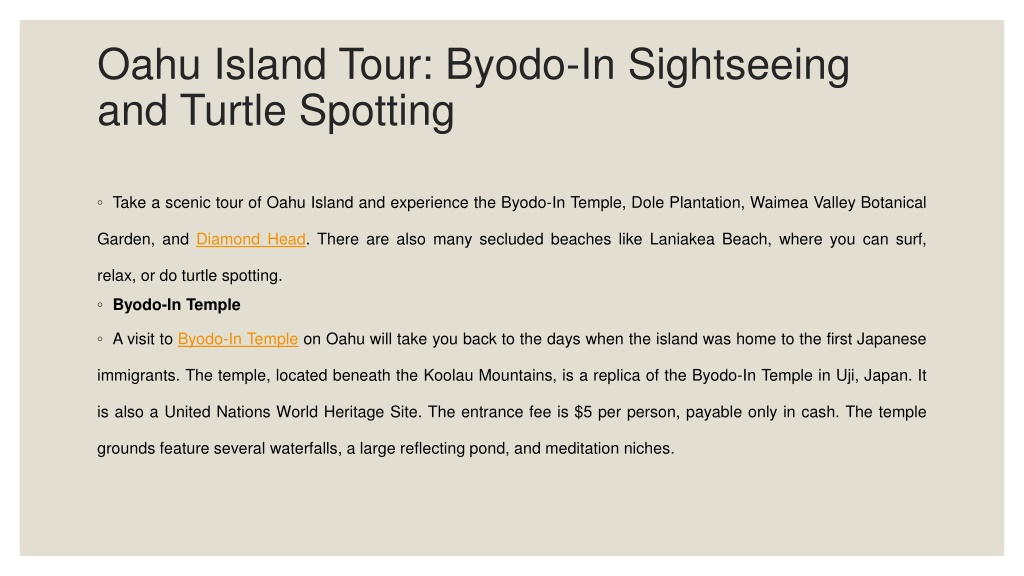Click the slide title starting "Oahu Island Tour"

(x=473, y=88)
